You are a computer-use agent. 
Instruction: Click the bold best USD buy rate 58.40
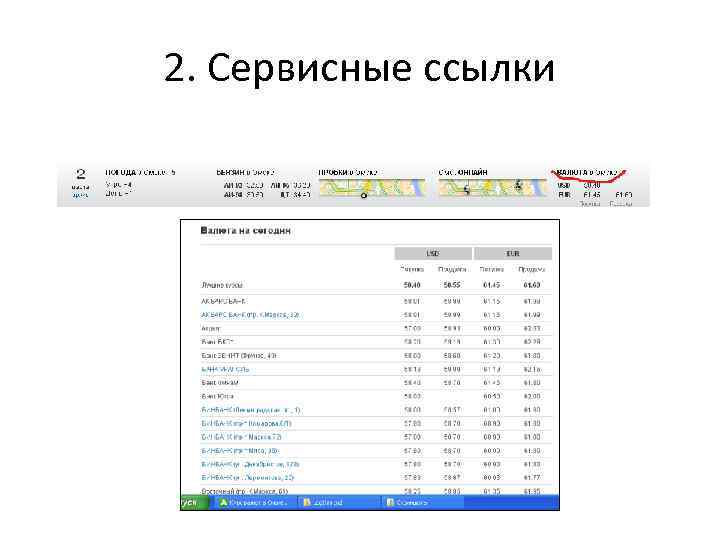[412, 285]
